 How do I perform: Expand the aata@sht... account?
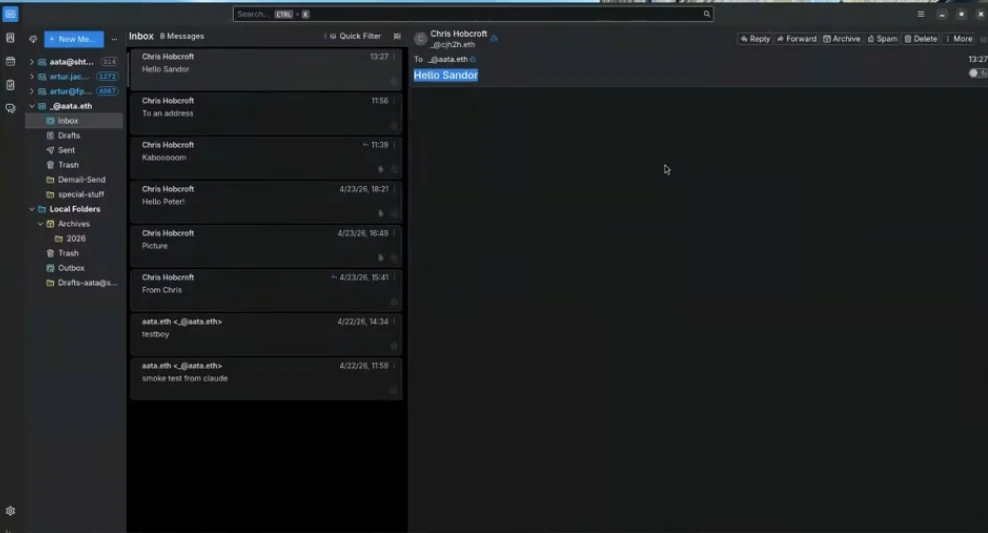point(32,62)
